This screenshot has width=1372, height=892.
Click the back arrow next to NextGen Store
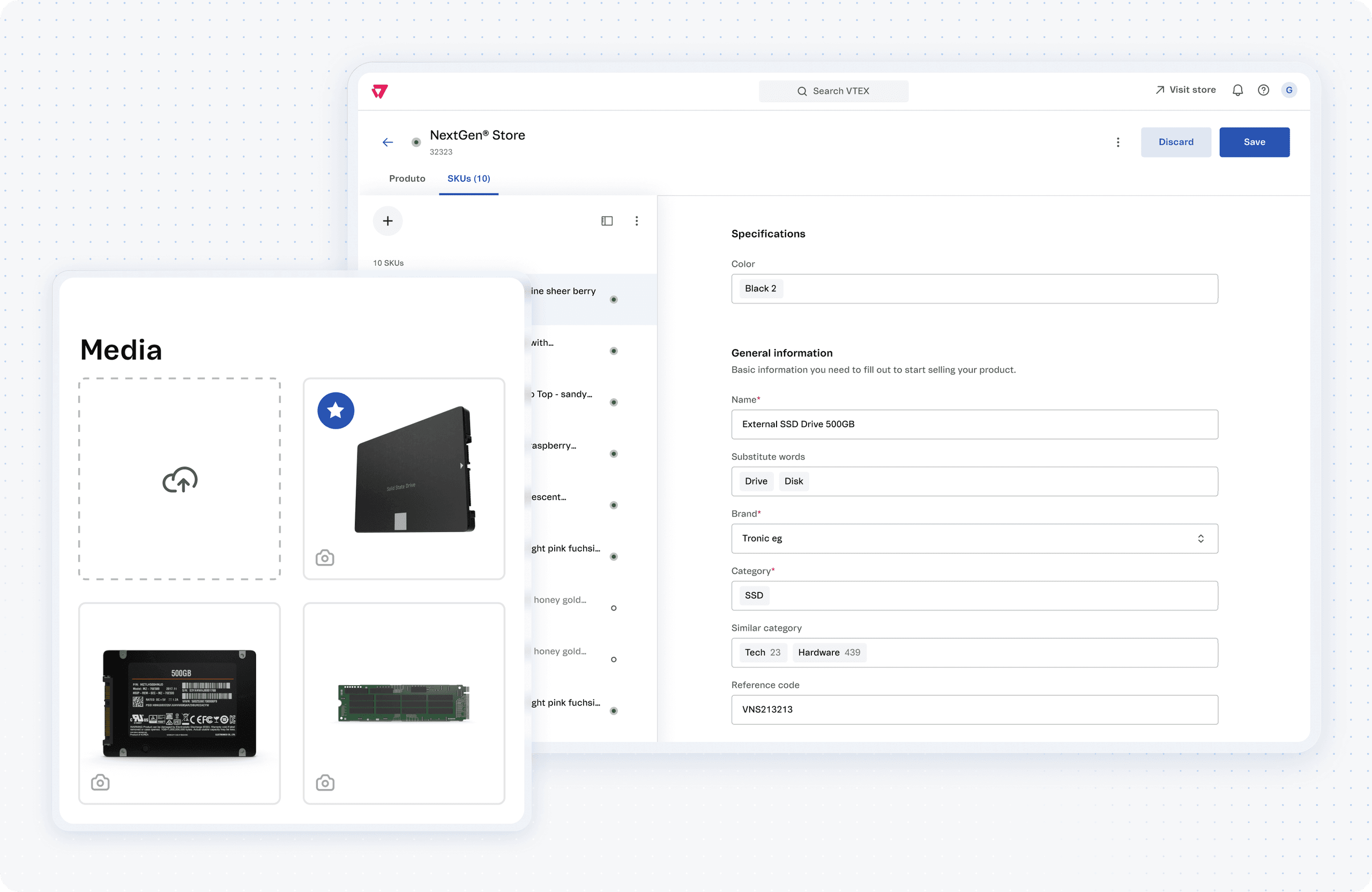click(387, 143)
